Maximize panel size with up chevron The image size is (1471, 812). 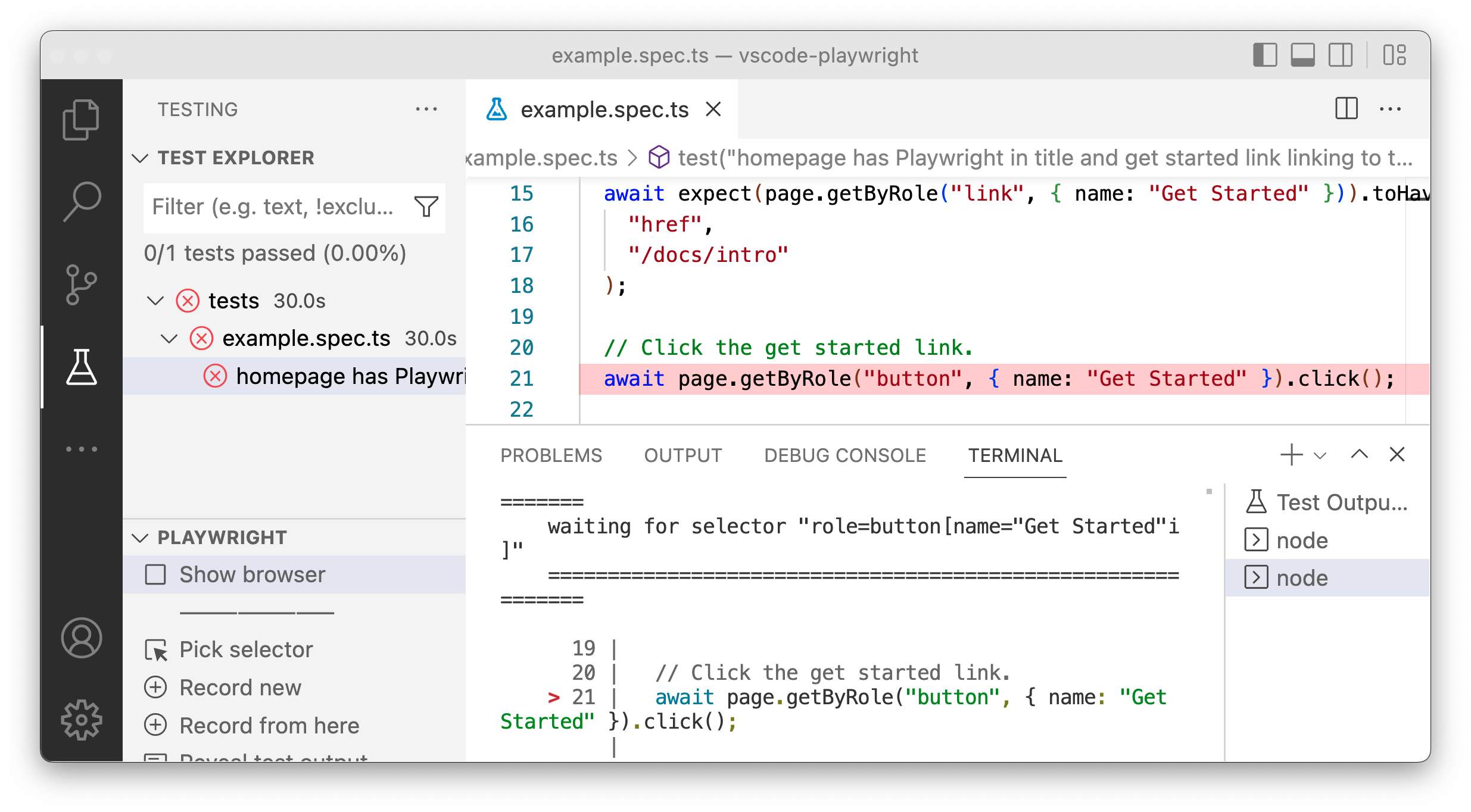click(x=1359, y=455)
